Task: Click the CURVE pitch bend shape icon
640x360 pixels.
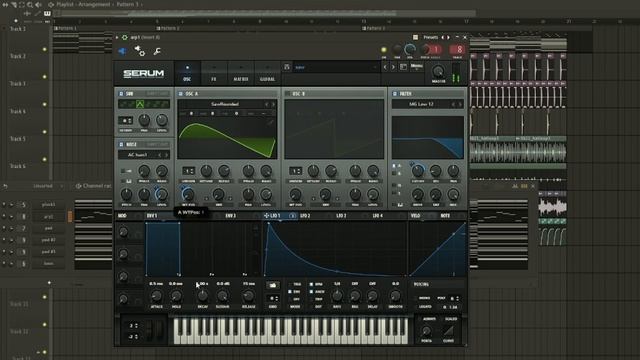Action: pos(449,330)
